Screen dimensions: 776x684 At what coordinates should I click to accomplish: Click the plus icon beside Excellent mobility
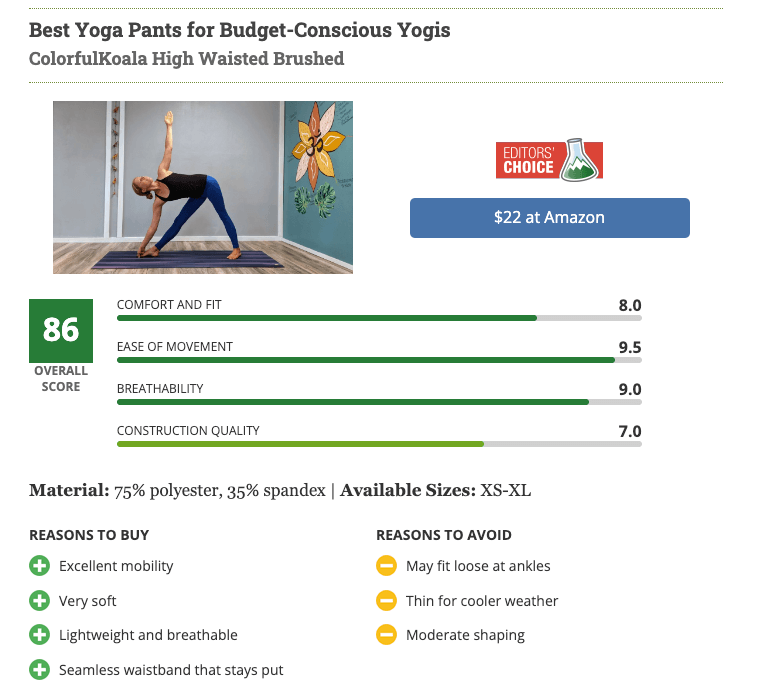coord(40,566)
